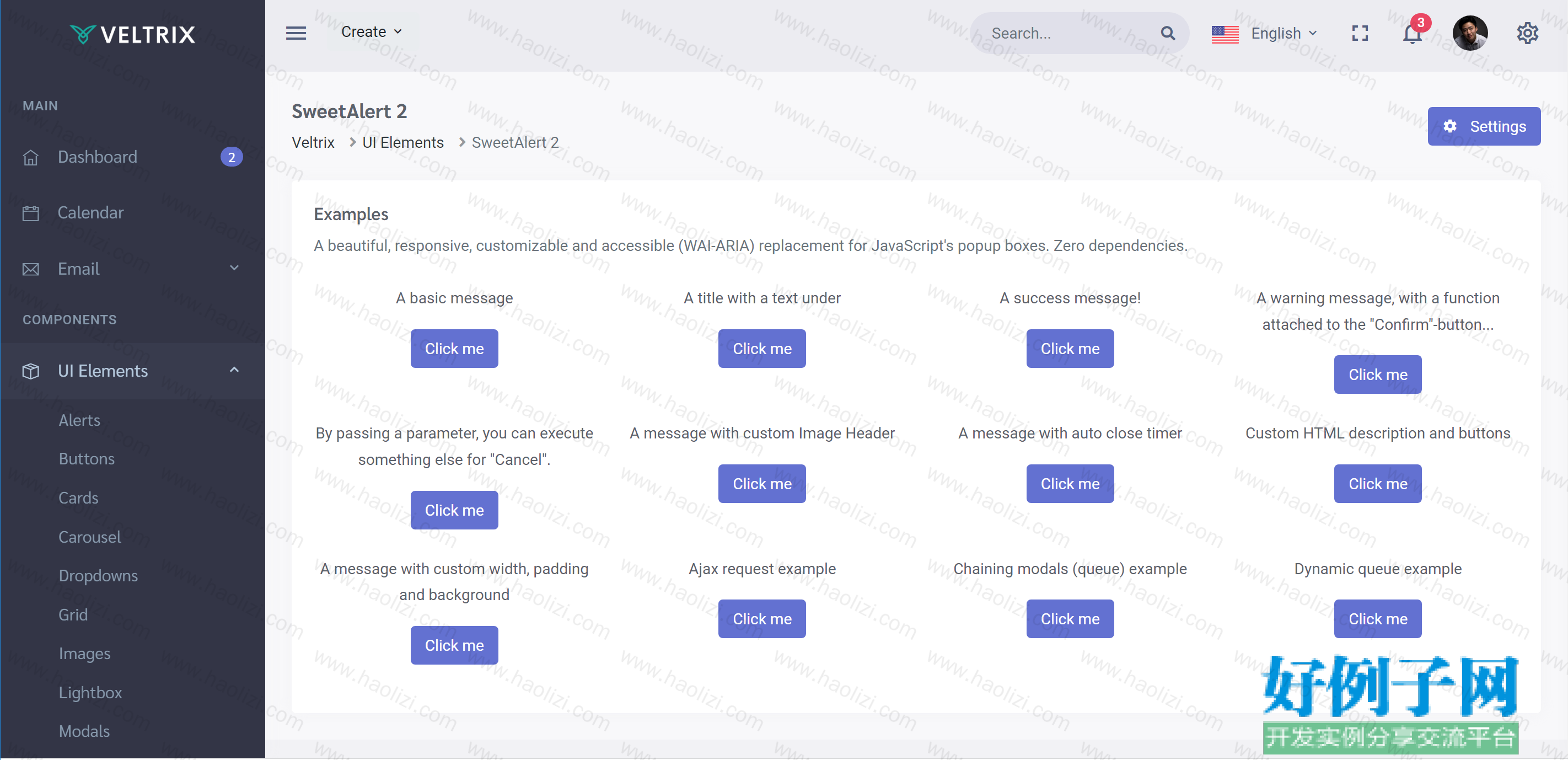Click me under 'custom width, padding and background'

(454, 645)
